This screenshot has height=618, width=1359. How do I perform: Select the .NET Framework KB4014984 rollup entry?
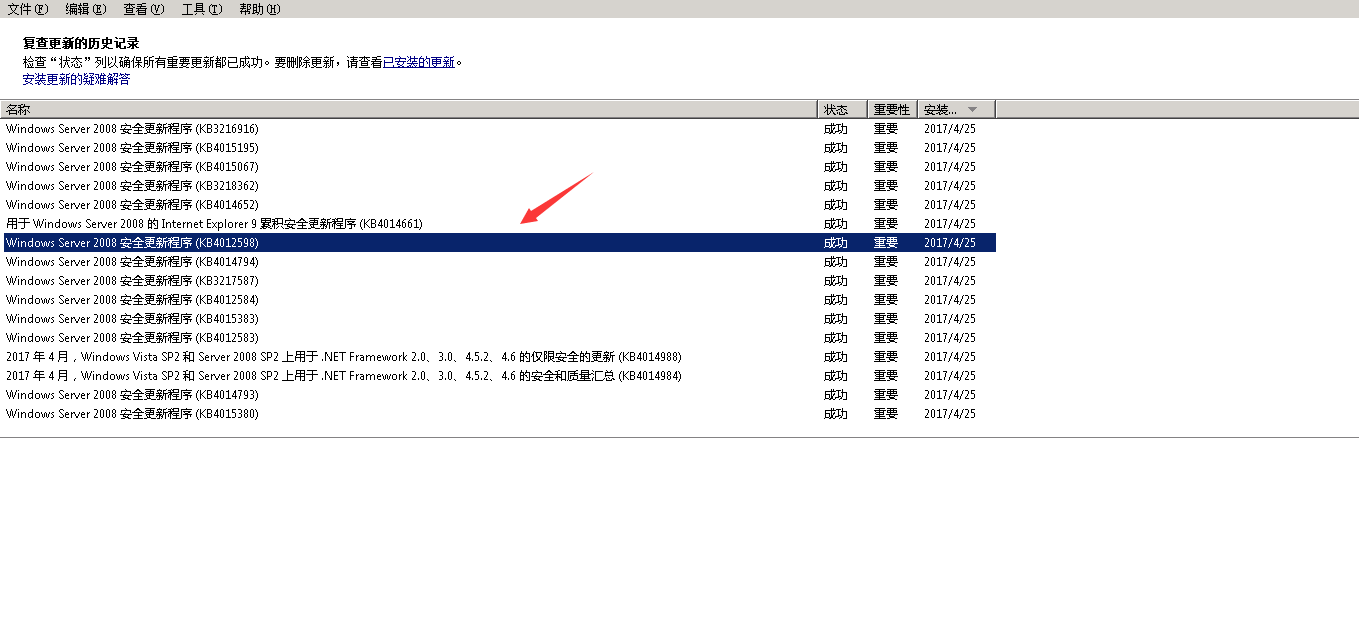pos(344,376)
